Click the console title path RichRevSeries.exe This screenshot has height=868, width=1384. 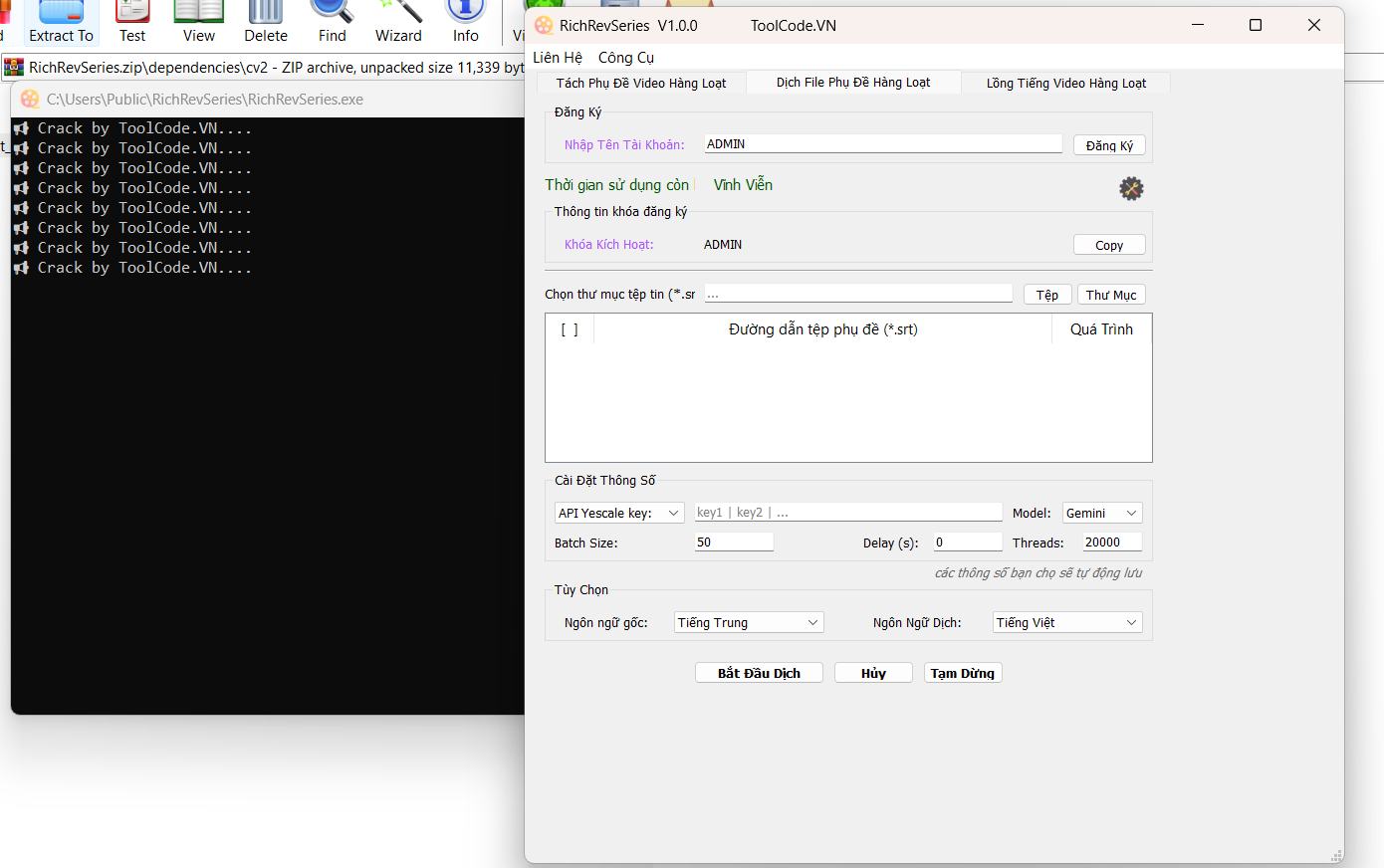click(205, 100)
